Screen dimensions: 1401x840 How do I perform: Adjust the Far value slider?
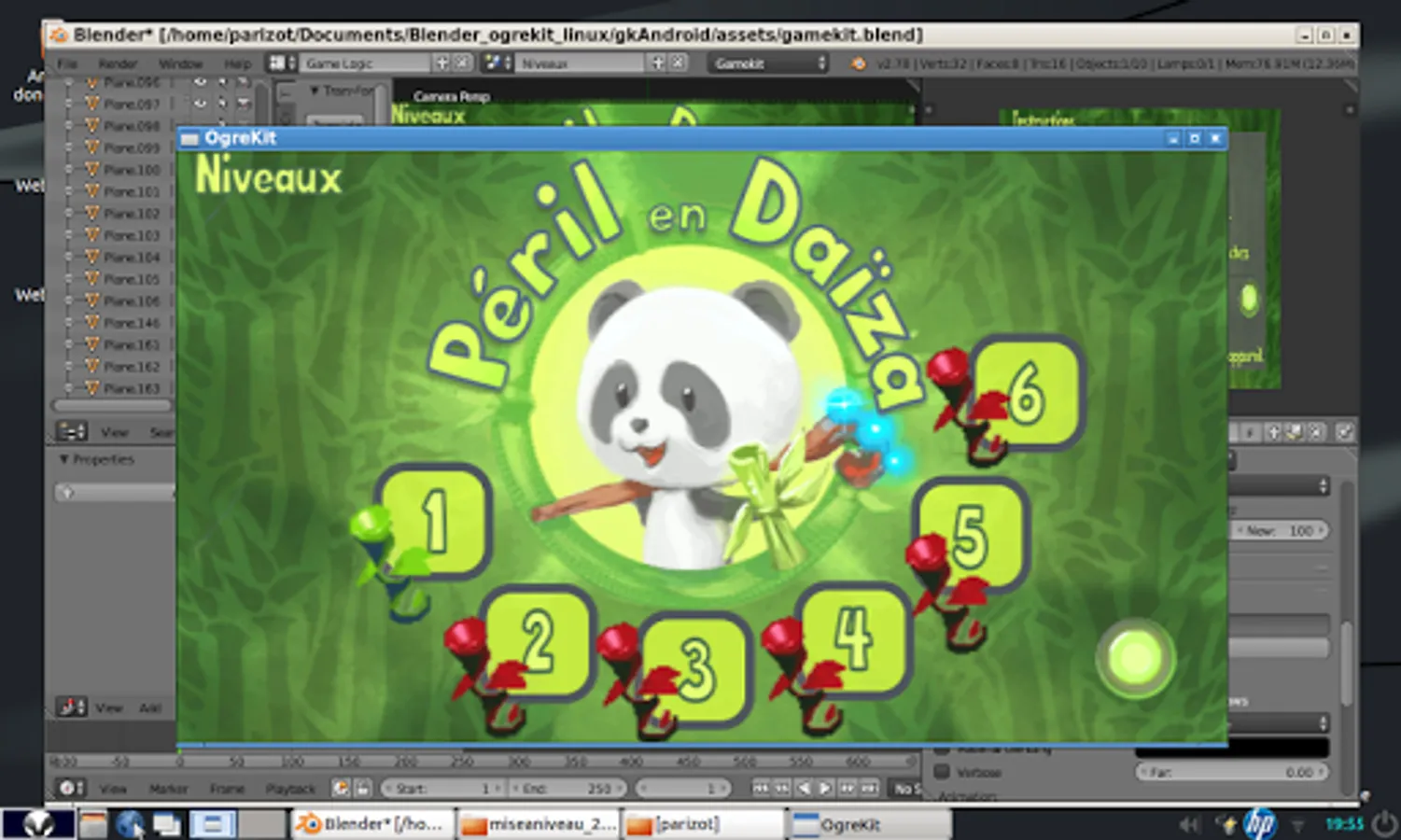tap(1232, 772)
